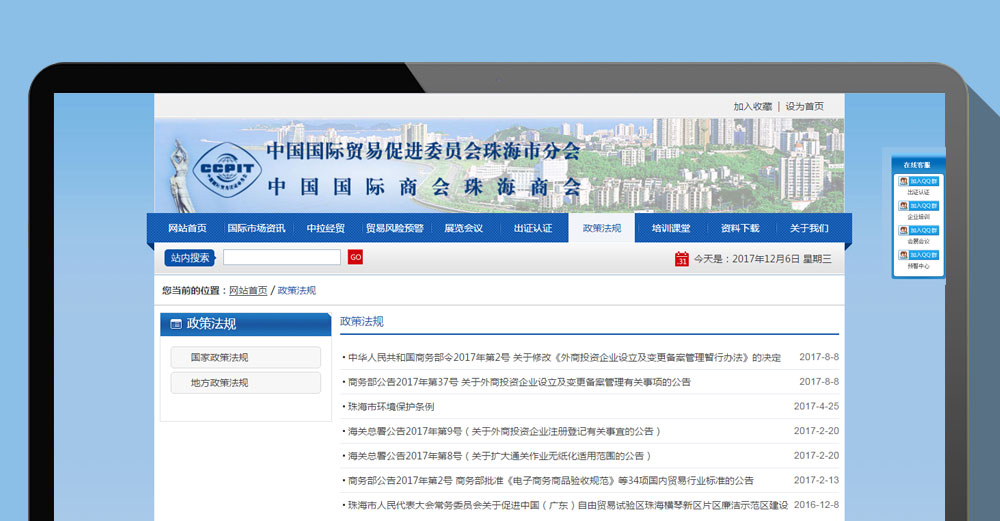Click the 2017-2-13 date entry

[x=816, y=480]
